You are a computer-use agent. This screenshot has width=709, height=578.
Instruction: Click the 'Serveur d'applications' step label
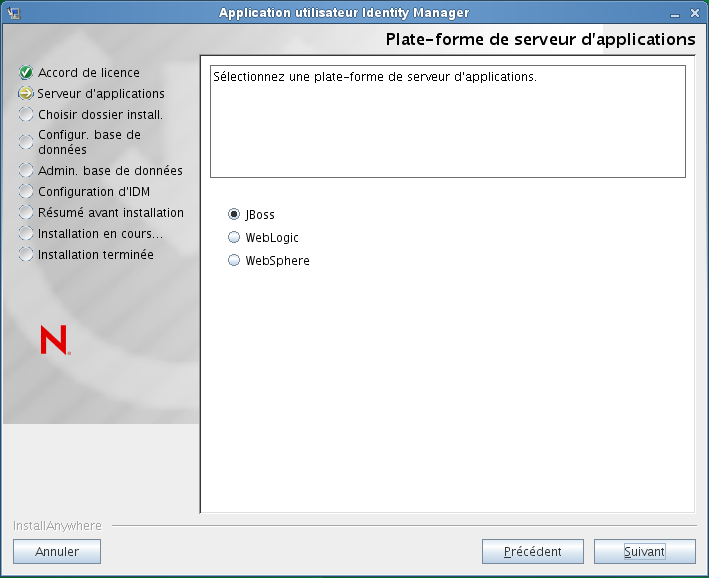(x=101, y=94)
